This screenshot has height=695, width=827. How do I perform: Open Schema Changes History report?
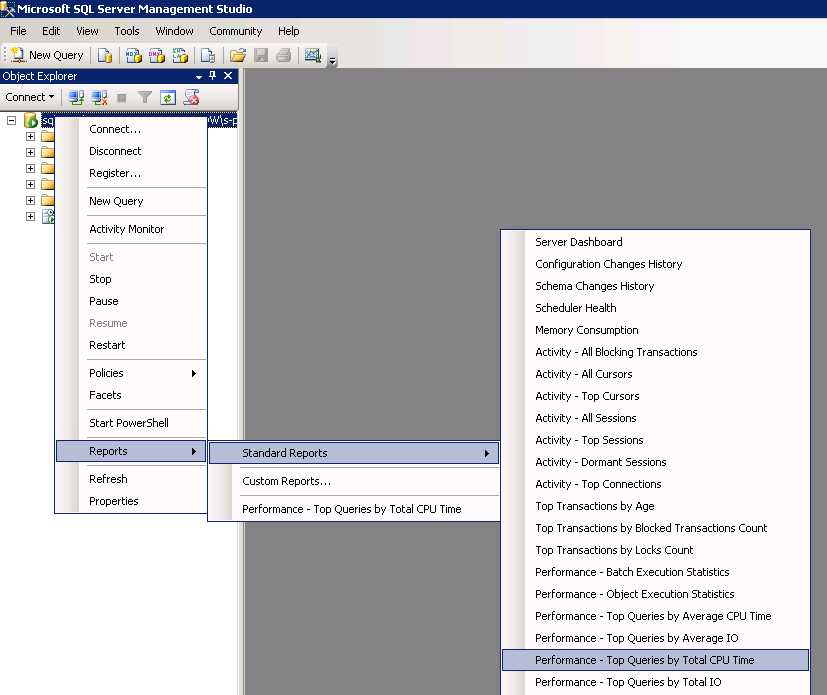click(x=655, y=286)
